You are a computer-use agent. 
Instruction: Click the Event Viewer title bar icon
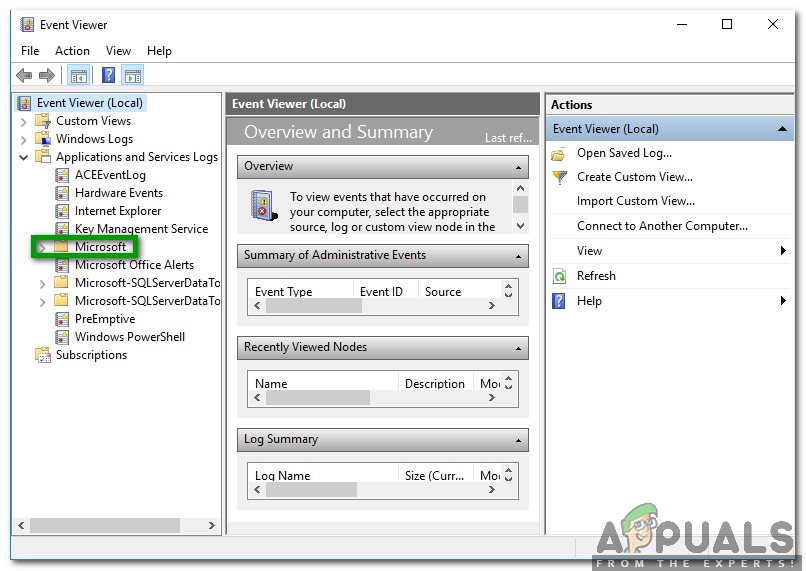click(27, 25)
